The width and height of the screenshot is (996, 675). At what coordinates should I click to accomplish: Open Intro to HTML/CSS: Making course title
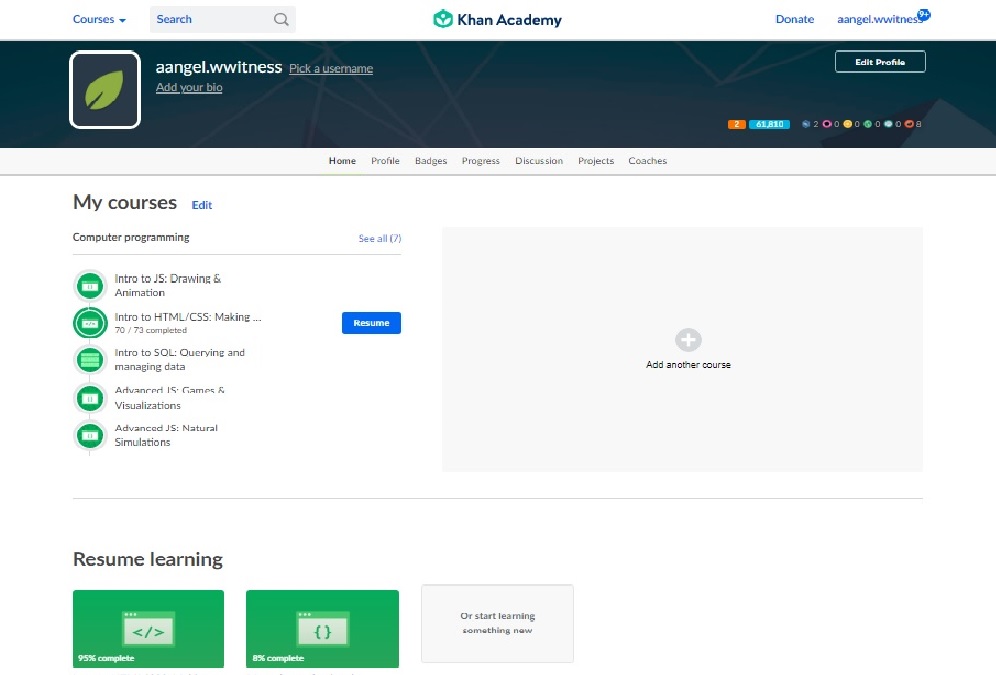[x=188, y=317]
